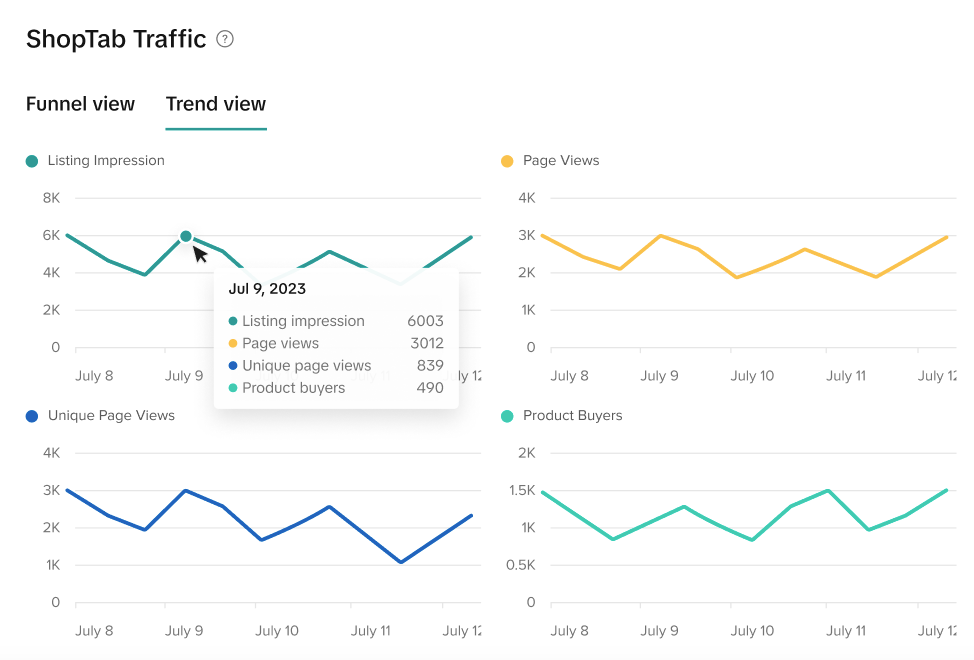Click July 11 on Unique Page Views axis

pyautogui.click(x=371, y=631)
